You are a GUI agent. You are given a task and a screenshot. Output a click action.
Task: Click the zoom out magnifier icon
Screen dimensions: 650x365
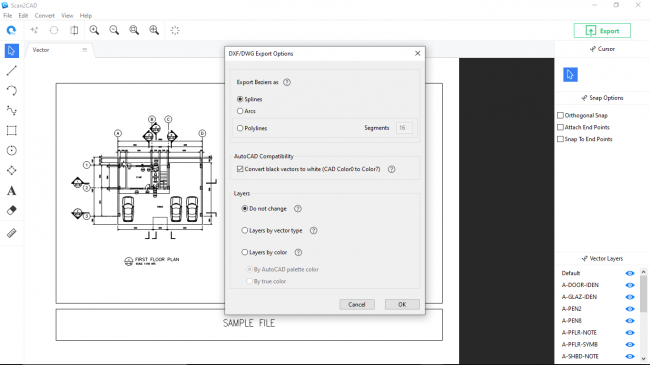tap(114, 30)
